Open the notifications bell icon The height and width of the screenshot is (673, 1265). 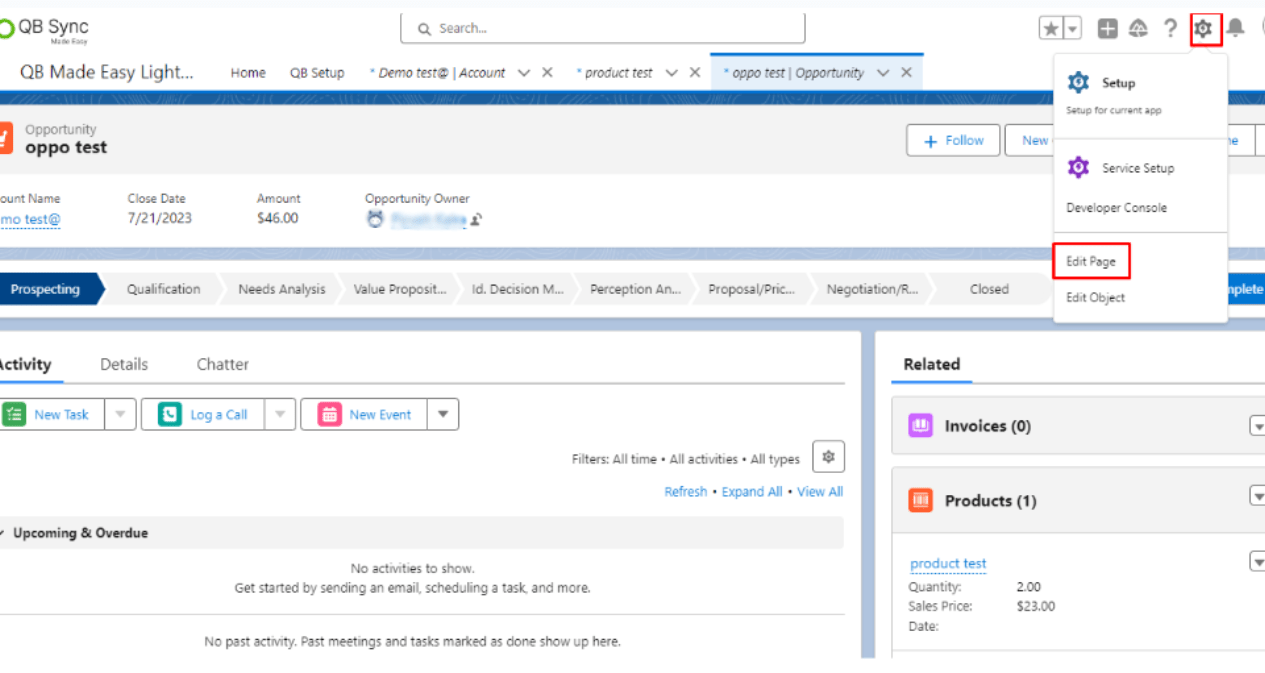pos(1236,28)
